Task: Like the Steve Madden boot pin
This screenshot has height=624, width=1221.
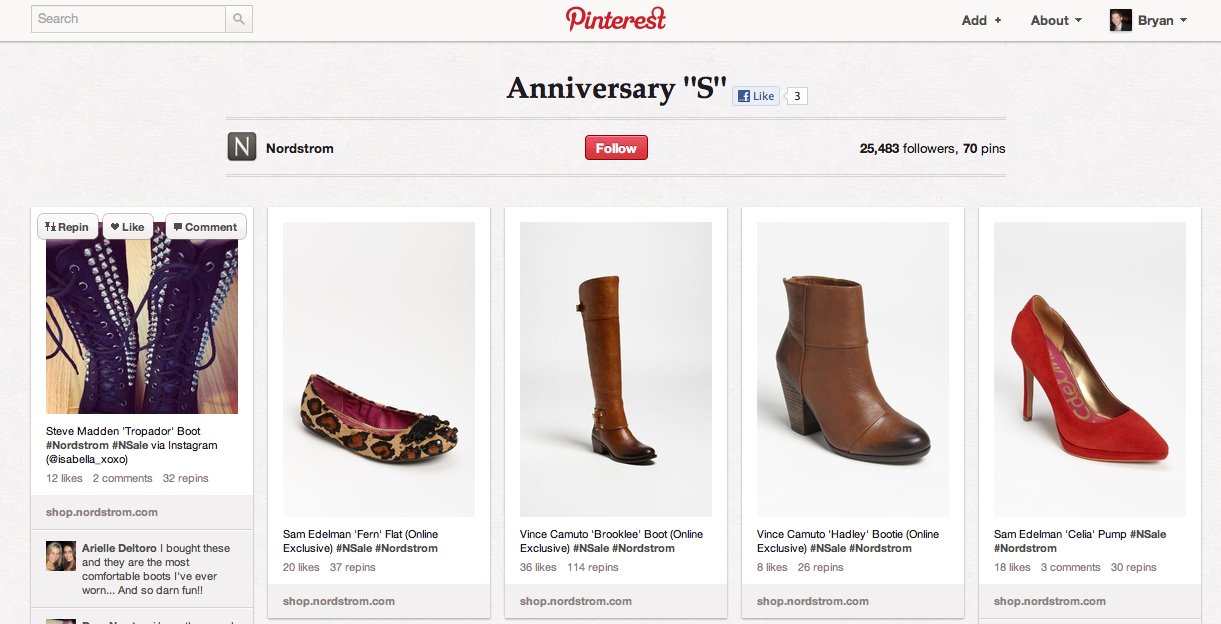Action: tap(127, 227)
